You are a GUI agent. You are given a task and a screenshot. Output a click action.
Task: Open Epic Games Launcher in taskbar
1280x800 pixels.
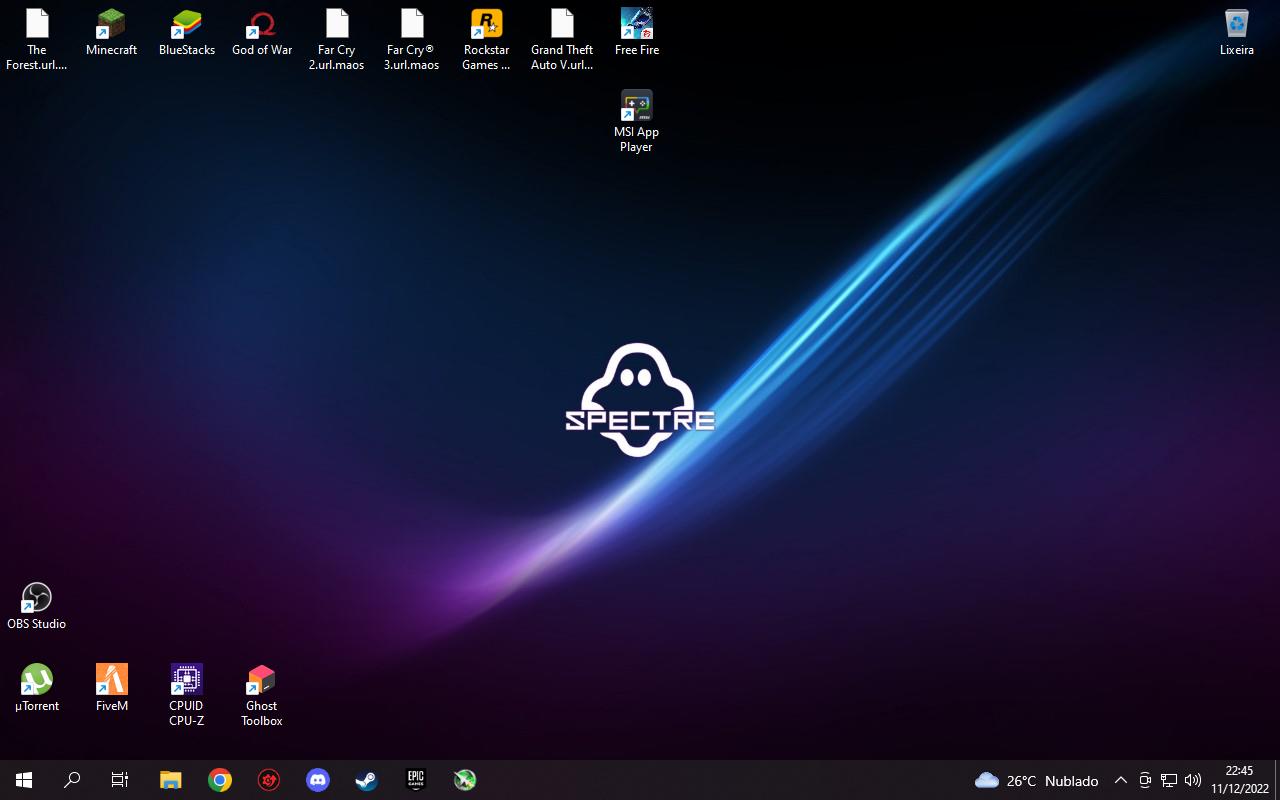click(416, 780)
